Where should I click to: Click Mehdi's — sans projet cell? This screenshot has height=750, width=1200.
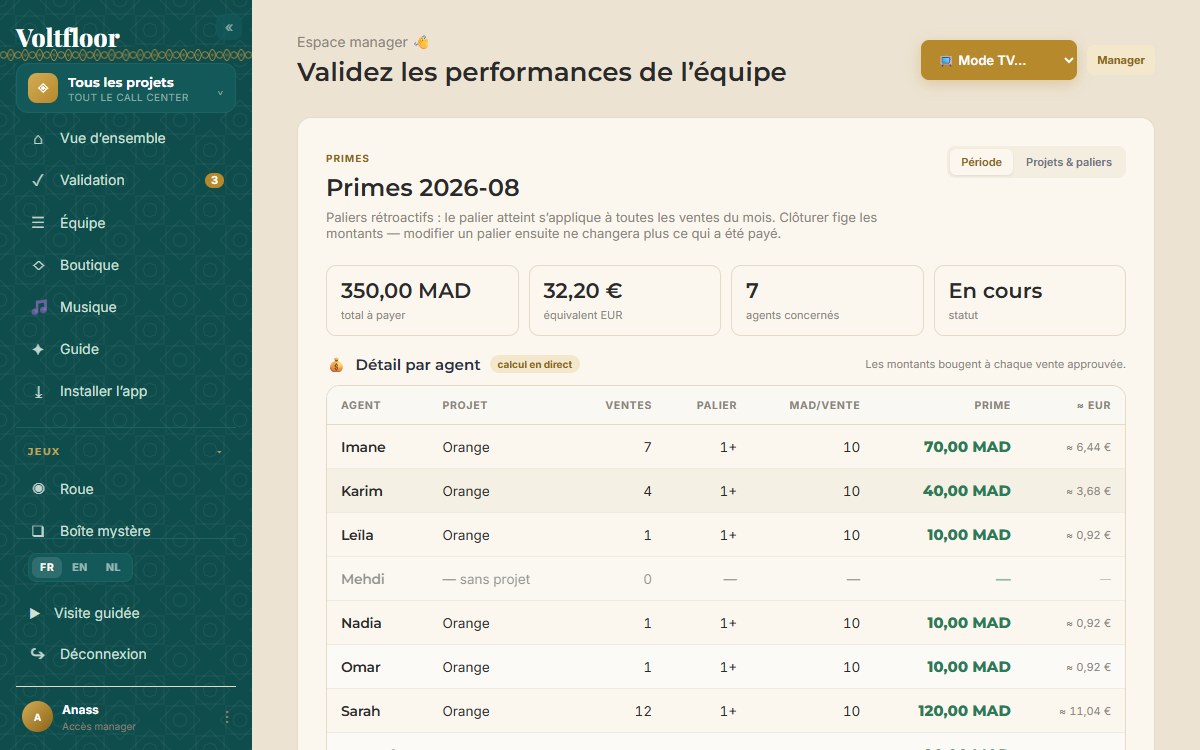tap(487, 579)
